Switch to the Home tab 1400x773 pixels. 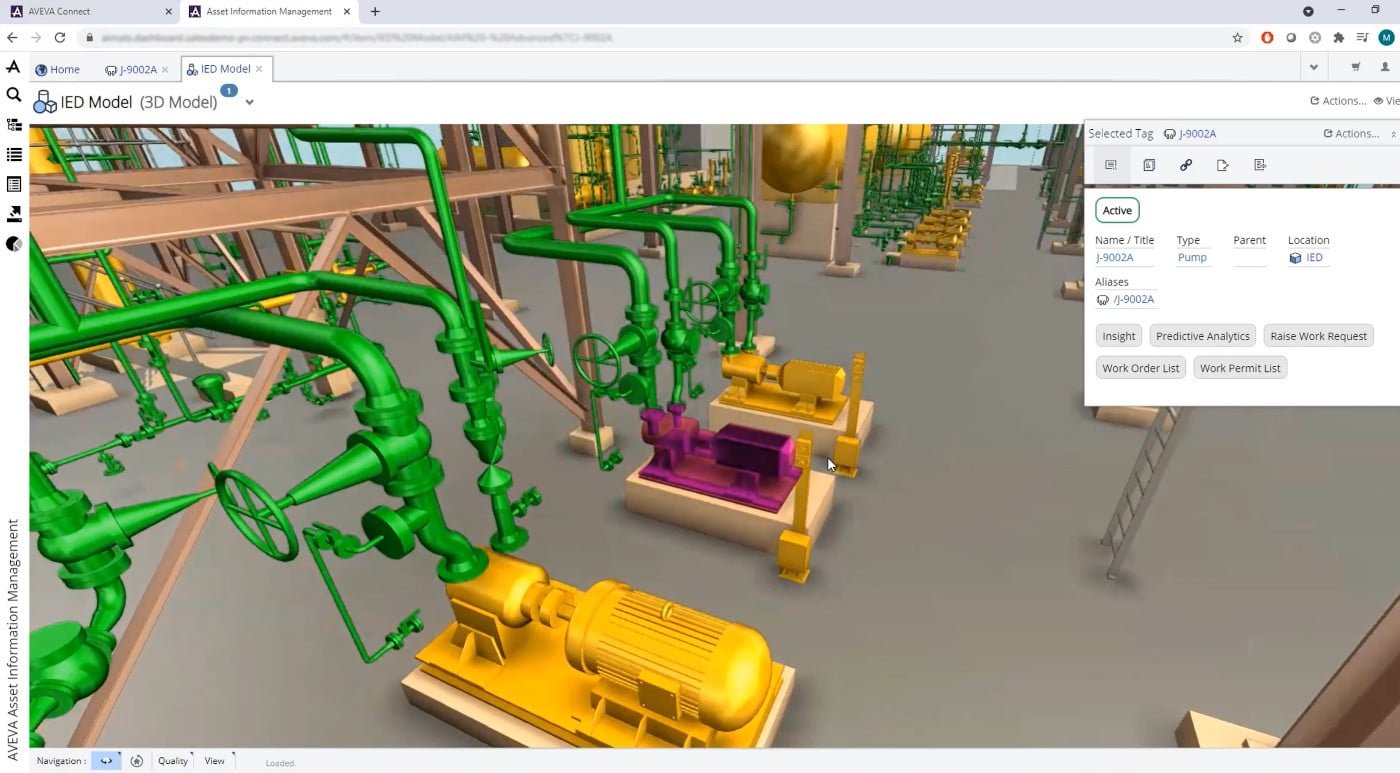(57, 69)
